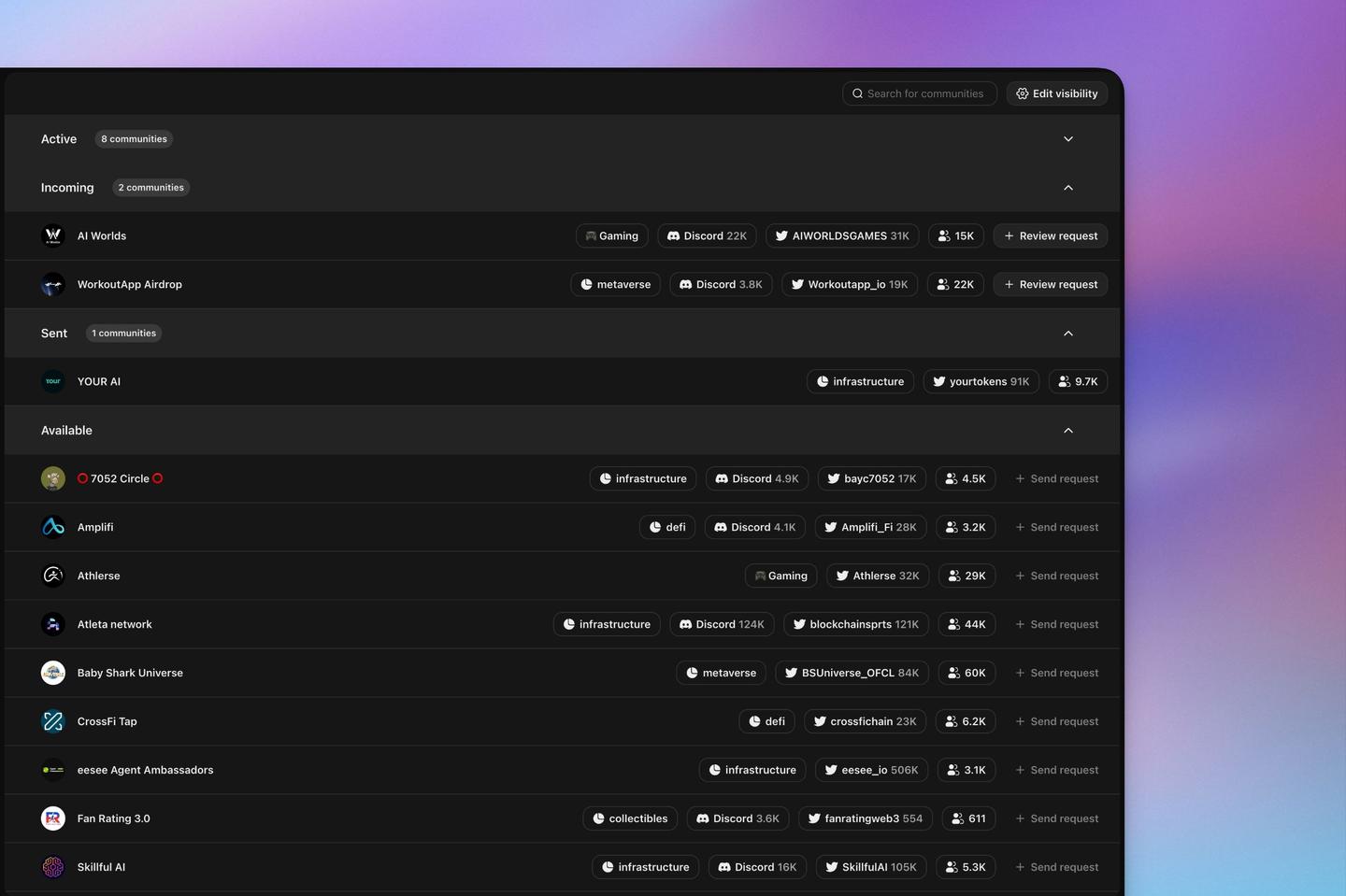Select the Fan Rating 3.0 name
1346x896 pixels.
point(114,818)
